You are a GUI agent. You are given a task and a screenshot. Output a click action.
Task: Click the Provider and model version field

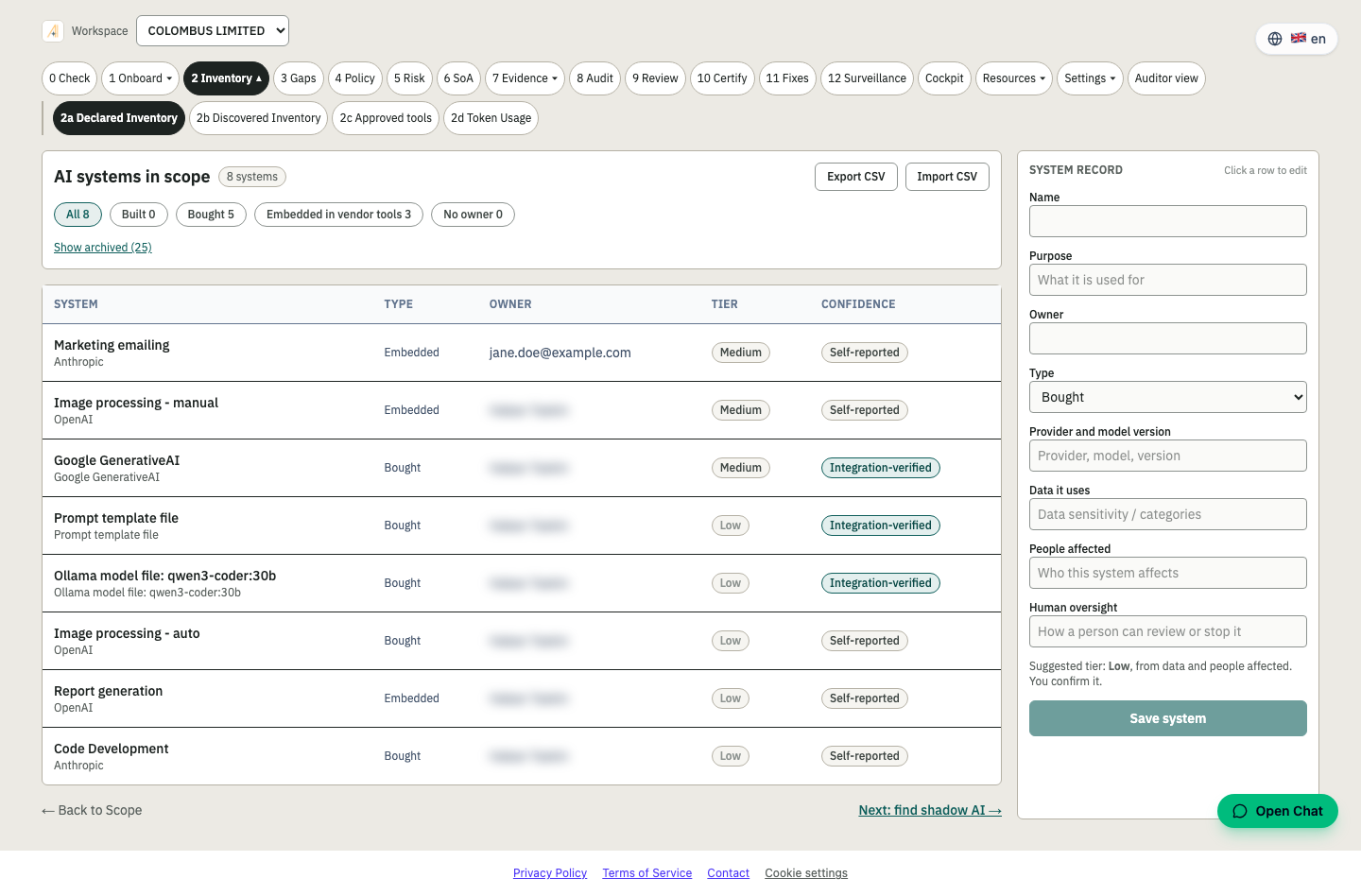(1168, 456)
